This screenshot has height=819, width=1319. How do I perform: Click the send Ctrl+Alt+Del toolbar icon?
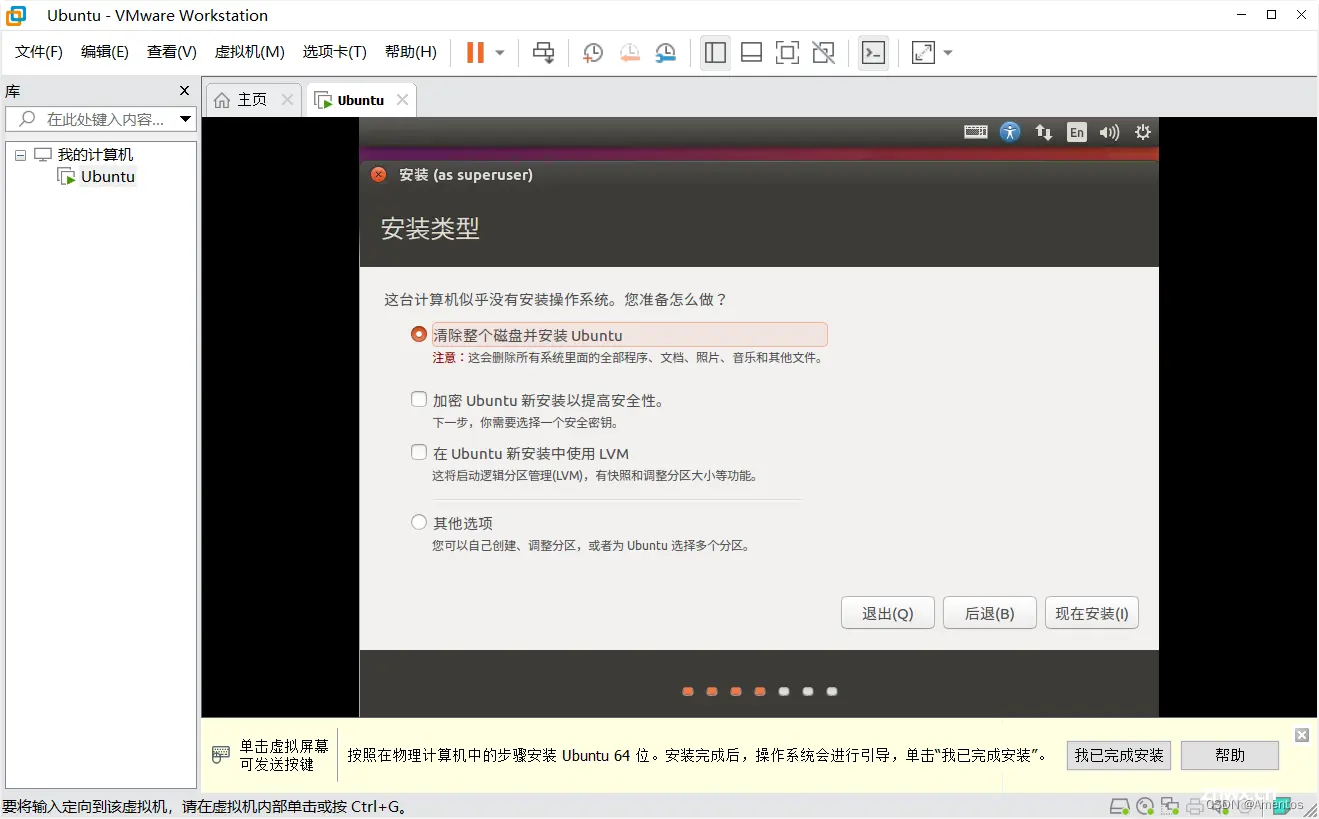543,52
